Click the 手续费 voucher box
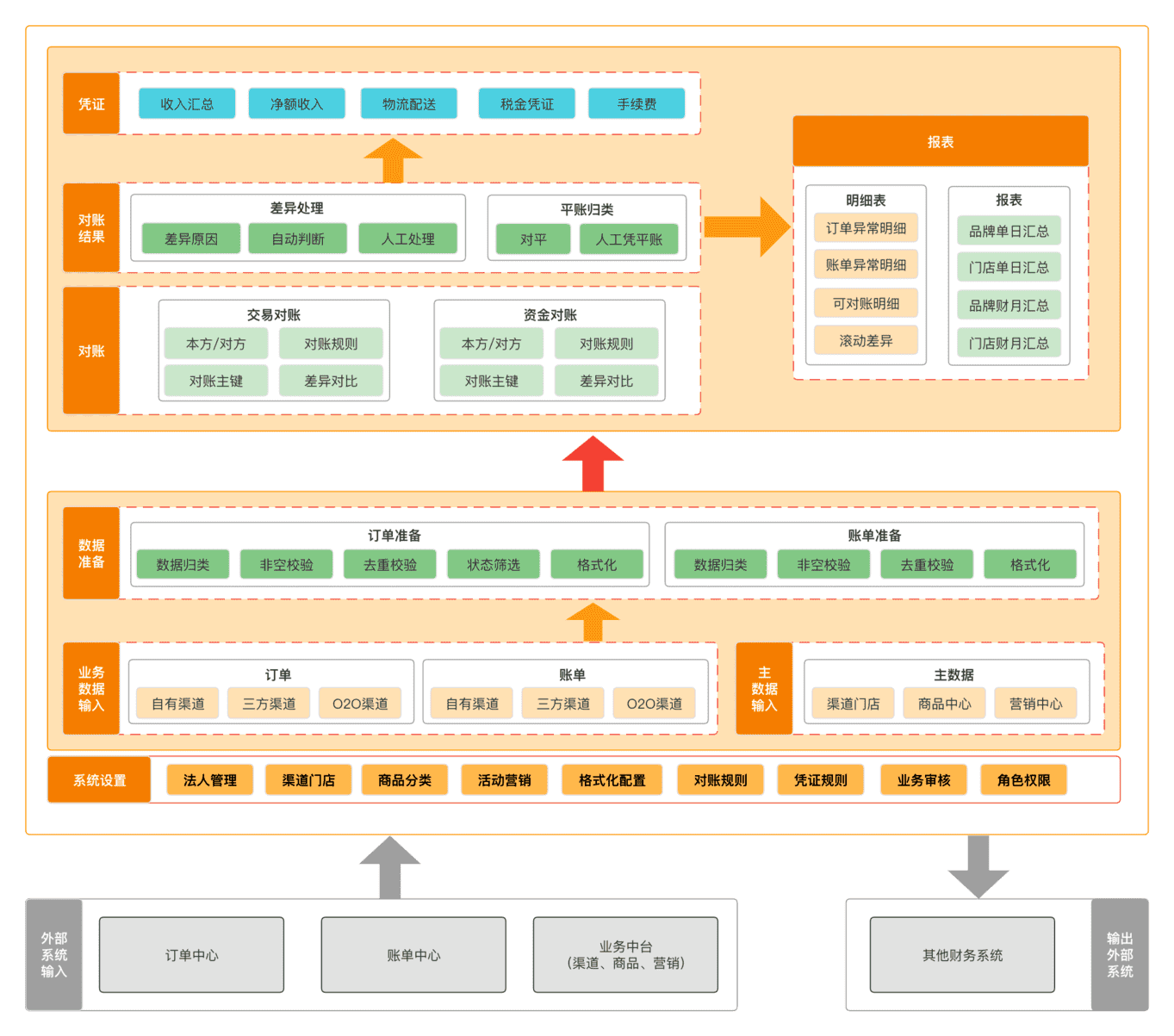Screen dimensions: 1174x1036 click(x=637, y=103)
